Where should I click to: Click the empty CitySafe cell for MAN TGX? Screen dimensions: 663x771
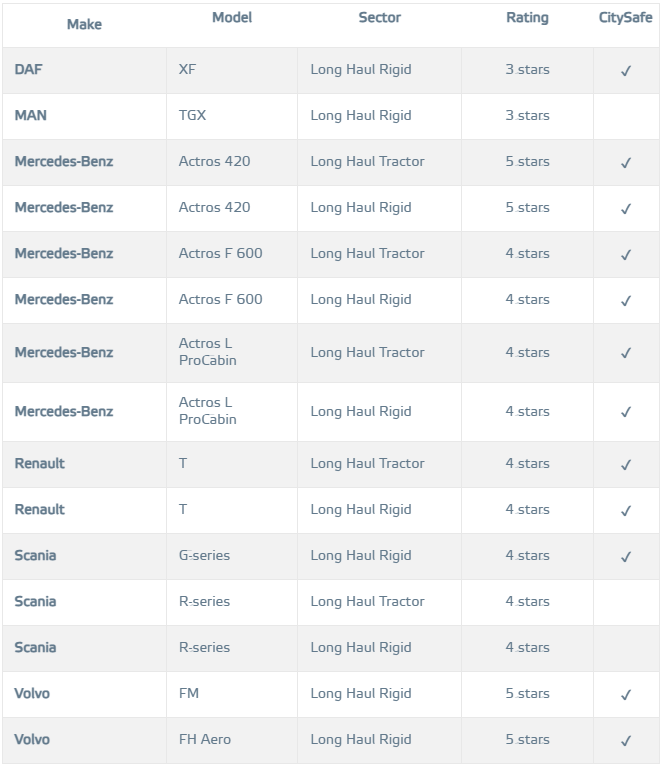626,115
